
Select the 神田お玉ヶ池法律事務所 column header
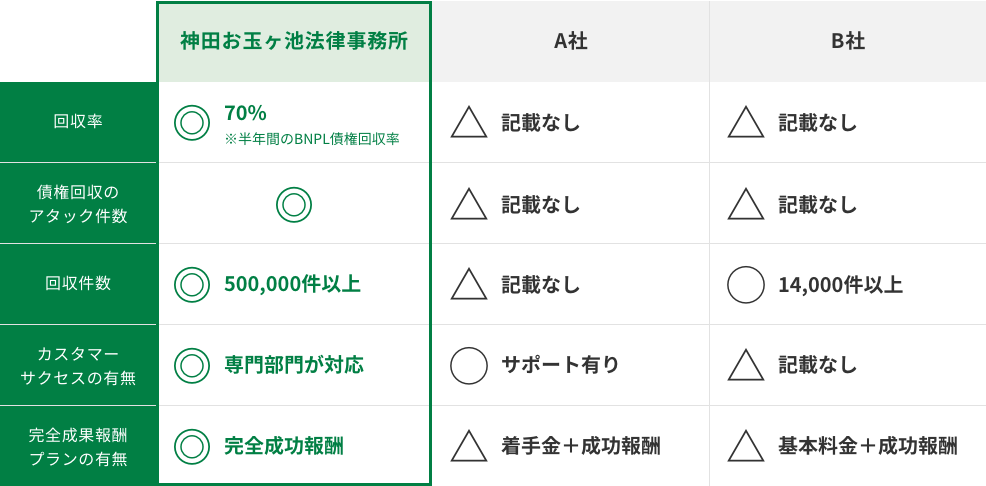[x=294, y=41]
